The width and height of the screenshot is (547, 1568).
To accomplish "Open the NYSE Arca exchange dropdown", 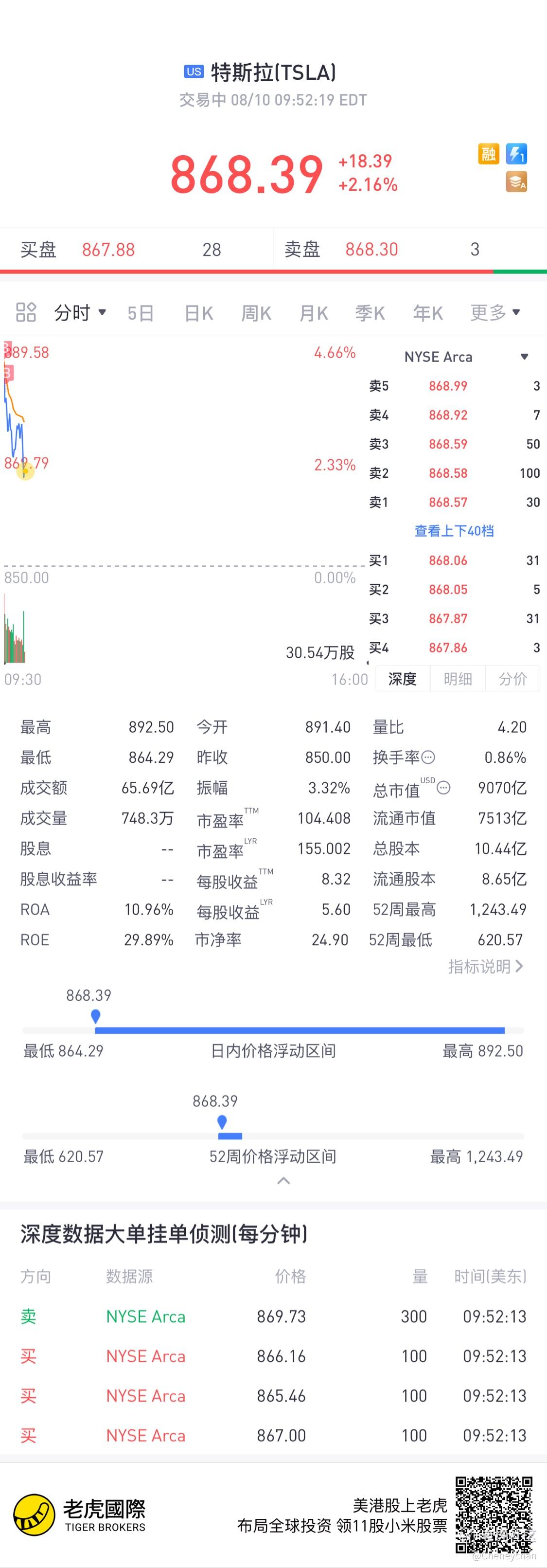I will point(466,357).
